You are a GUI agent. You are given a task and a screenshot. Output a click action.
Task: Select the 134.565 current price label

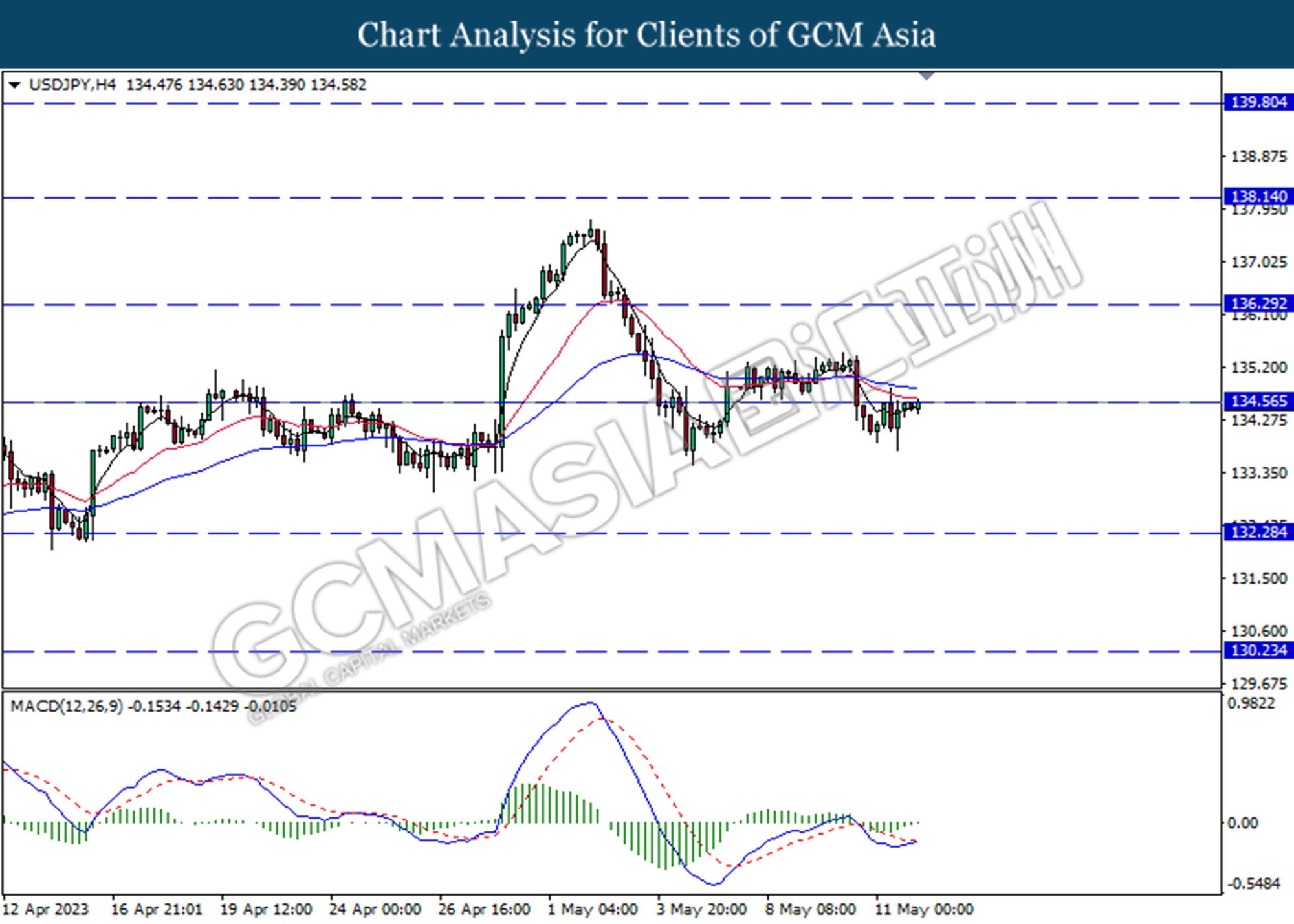[x=1258, y=401]
